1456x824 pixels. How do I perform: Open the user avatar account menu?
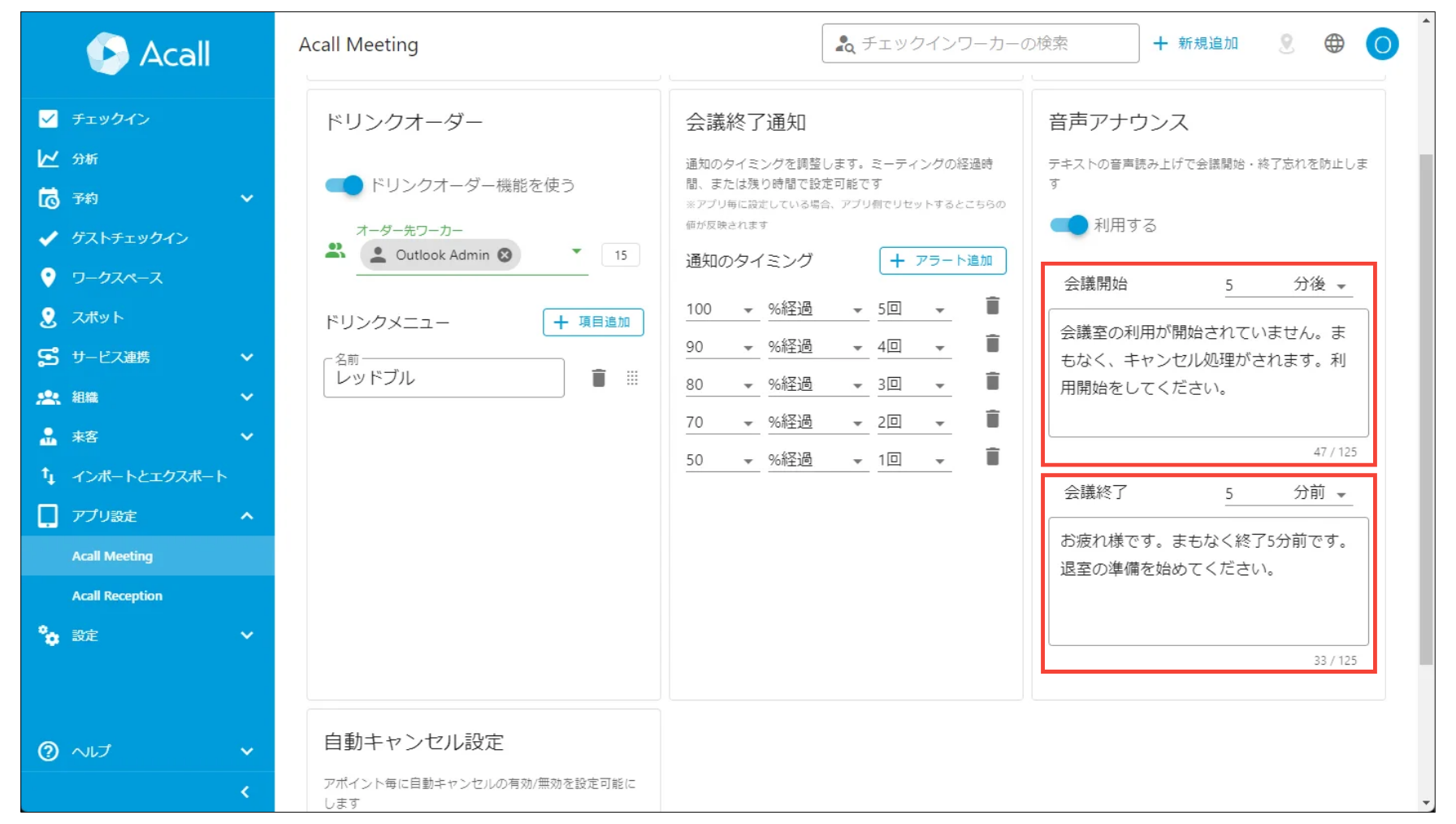point(1381,44)
